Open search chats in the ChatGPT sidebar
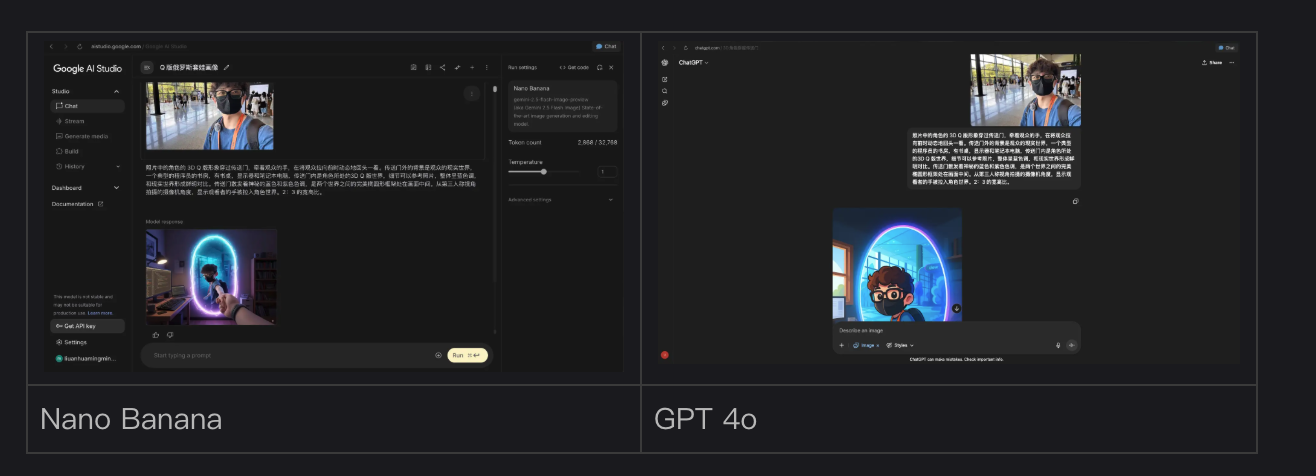The image size is (1316, 476). pyautogui.click(x=665, y=91)
